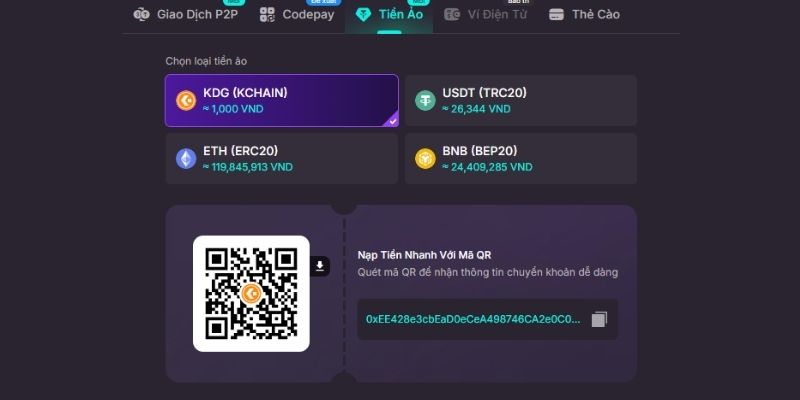This screenshot has width=800, height=400.
Task: Select the USDT (TRC20) currency option
Action: [520, 101]
